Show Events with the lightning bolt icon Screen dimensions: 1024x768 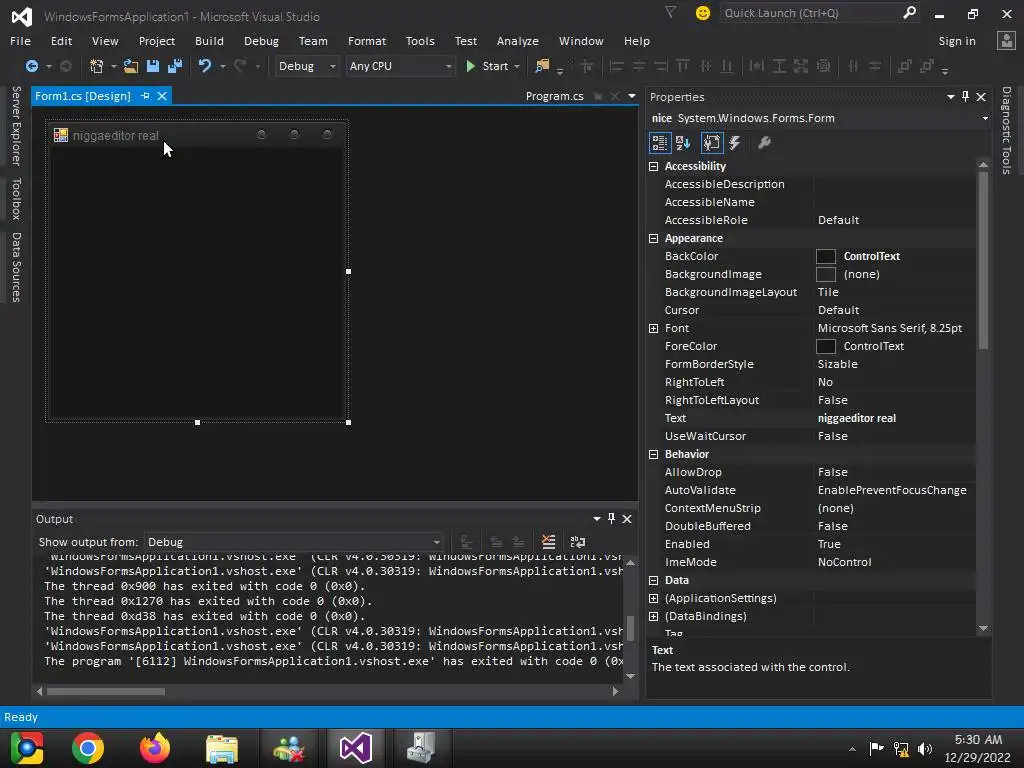coord(735,142)
